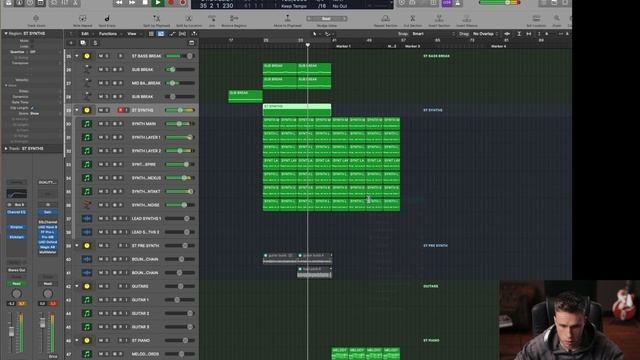Solo the SYNTH LAYER 1 track
640x360 pixels.
pos(107,137)
